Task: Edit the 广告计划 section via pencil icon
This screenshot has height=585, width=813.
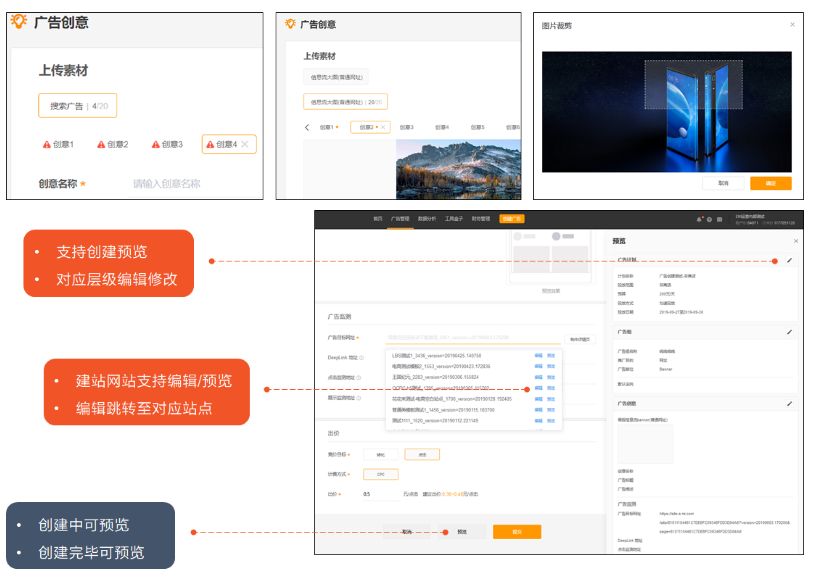Action: pos(790,260)
